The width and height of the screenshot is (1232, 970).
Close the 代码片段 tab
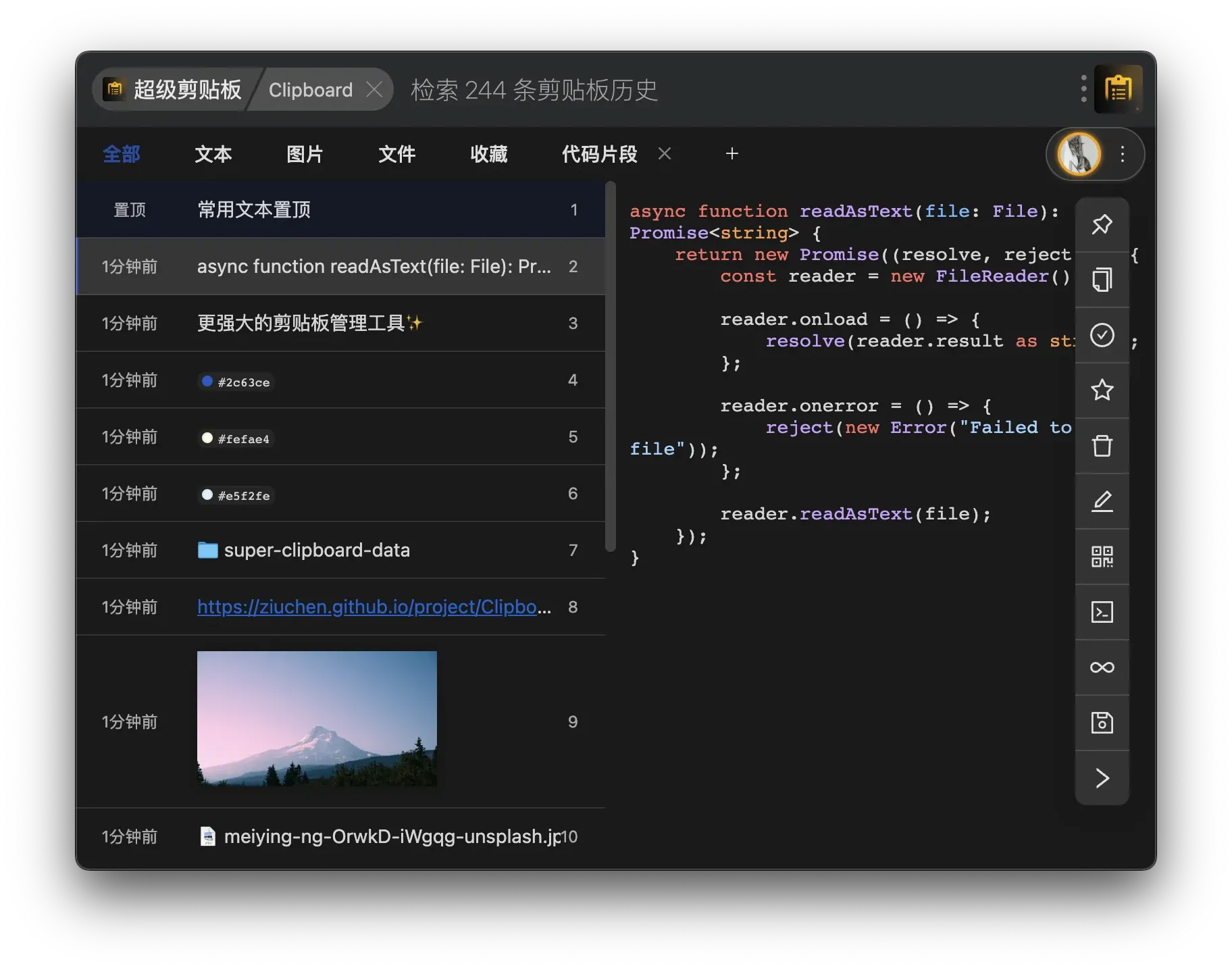coord(665,154)
